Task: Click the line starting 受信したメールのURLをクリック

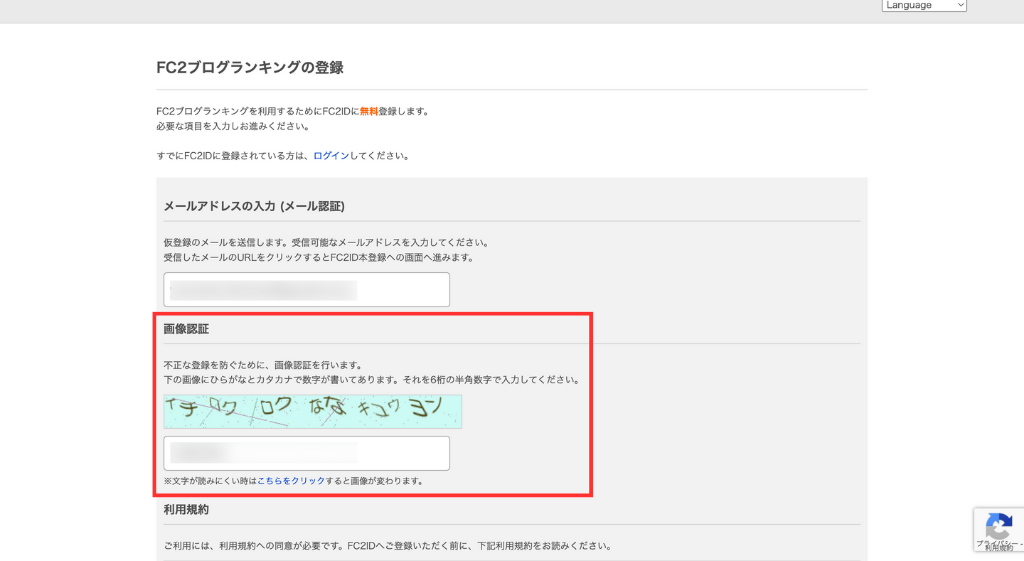Action: (x=319, y=258)
